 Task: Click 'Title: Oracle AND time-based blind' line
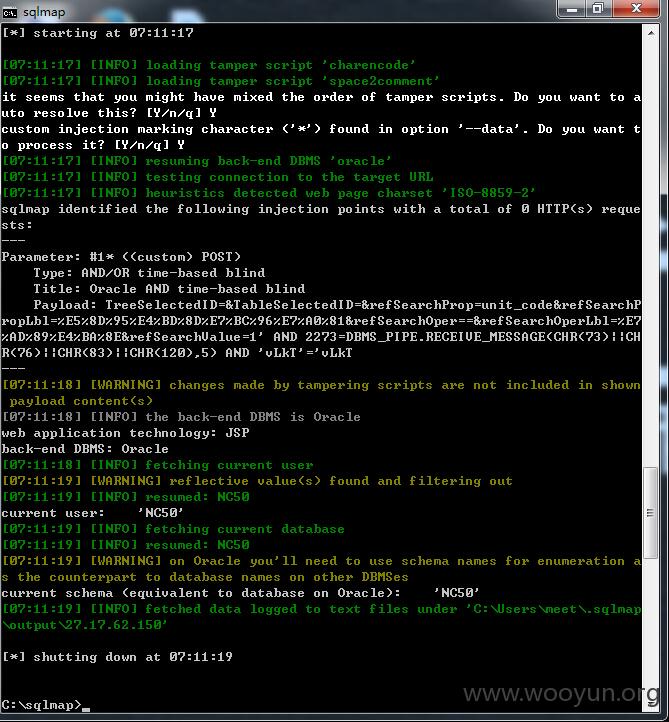(169, 289)
